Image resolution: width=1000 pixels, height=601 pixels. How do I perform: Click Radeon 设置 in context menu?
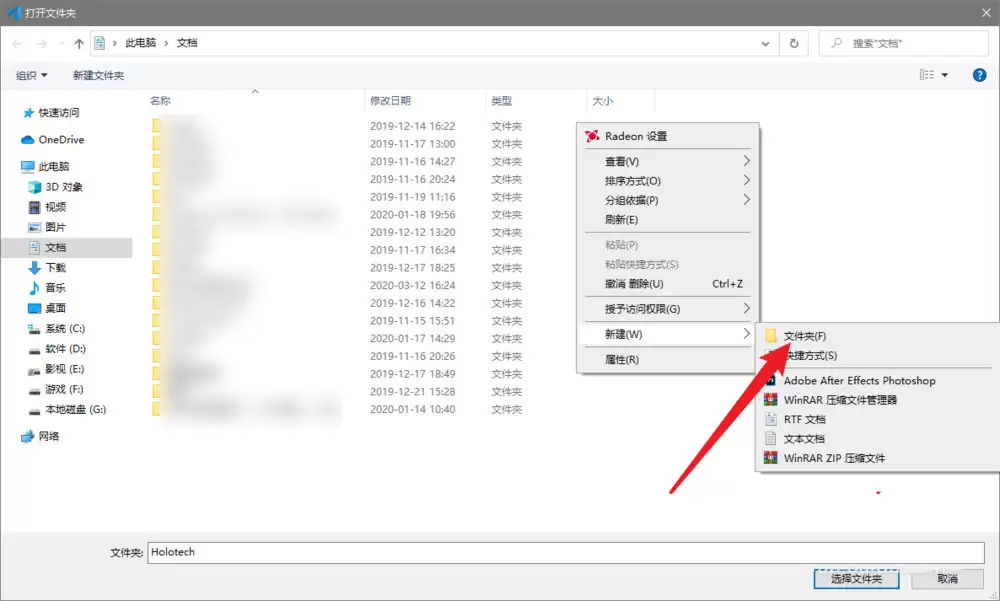pos(668,136)
